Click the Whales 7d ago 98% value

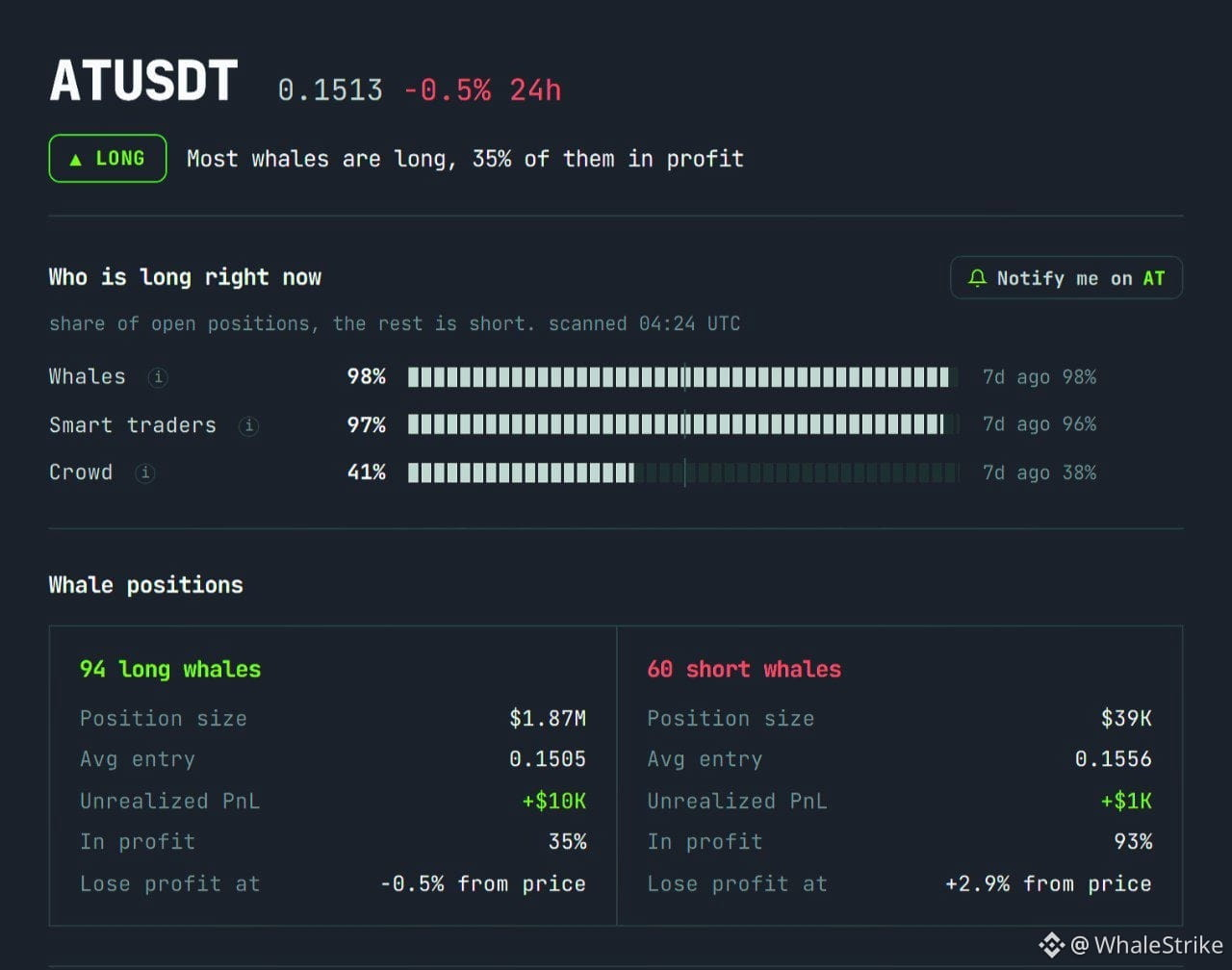[1039, 377]
